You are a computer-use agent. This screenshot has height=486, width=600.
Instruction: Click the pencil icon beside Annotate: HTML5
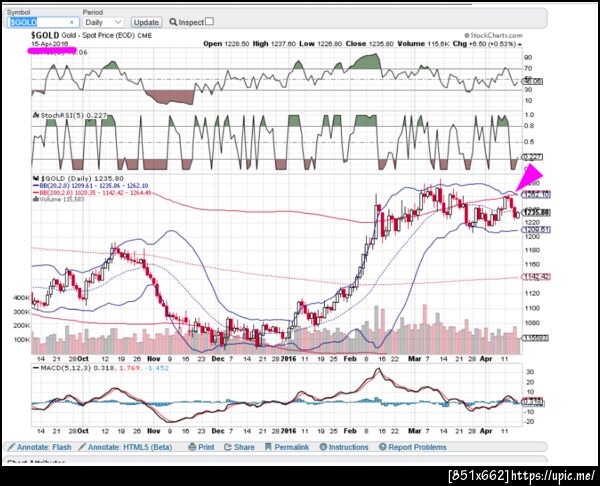(x=82, y=447)
